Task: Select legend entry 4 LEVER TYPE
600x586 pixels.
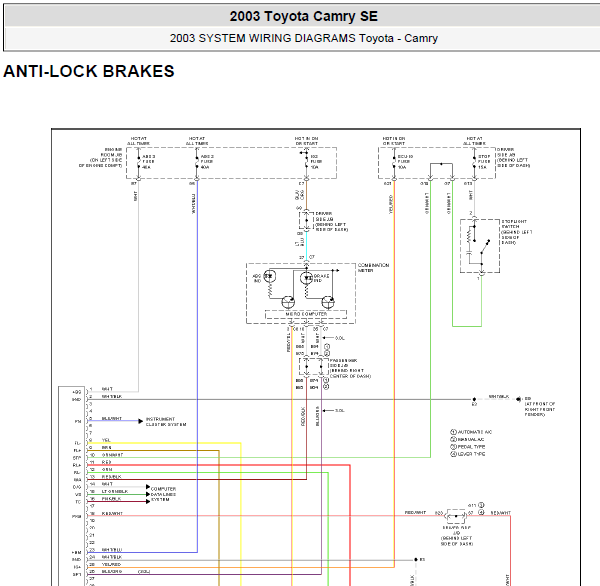Action: 468,454
